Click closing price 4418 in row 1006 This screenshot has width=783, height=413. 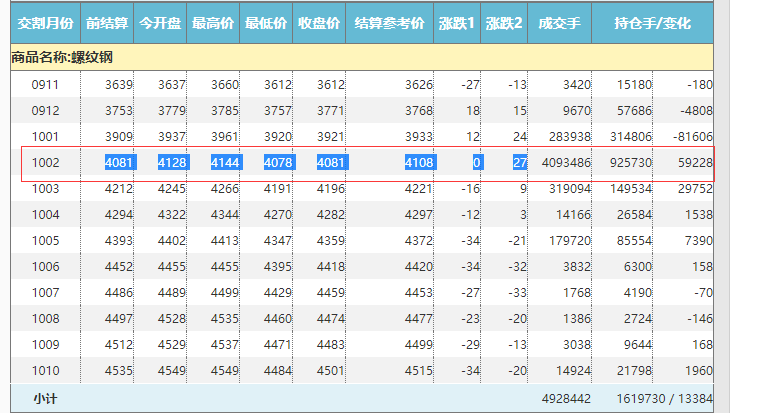(x=331, y=267)
